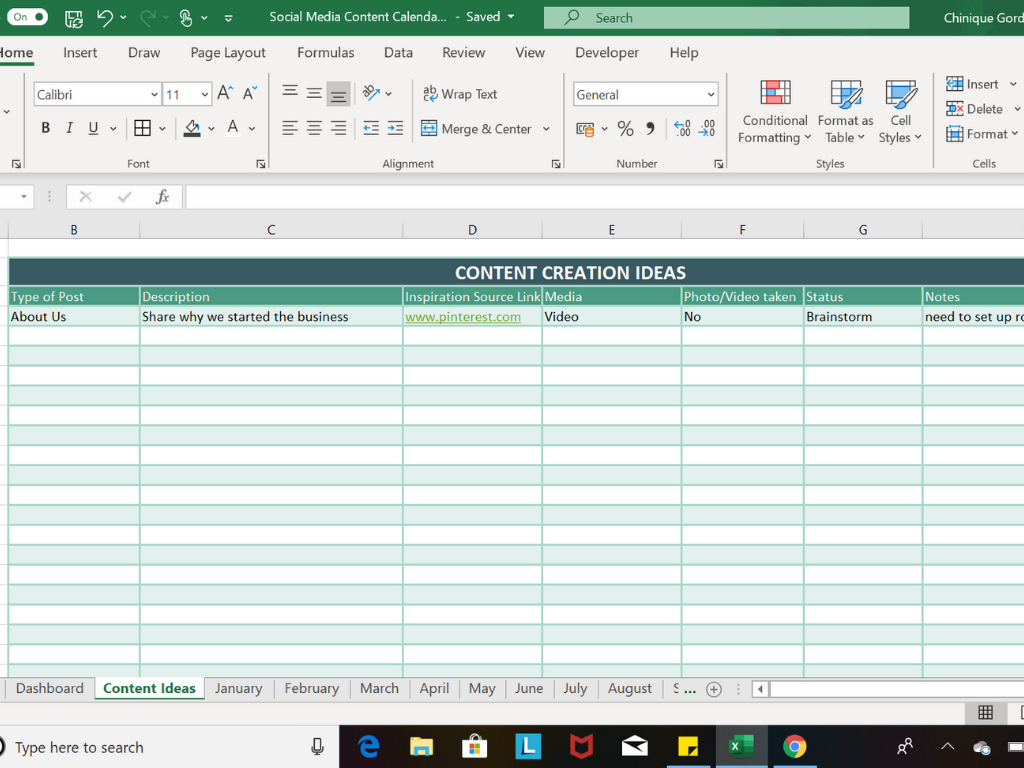Click the Increase Font Size icon
1024x768 pixels.
point(225,94)
